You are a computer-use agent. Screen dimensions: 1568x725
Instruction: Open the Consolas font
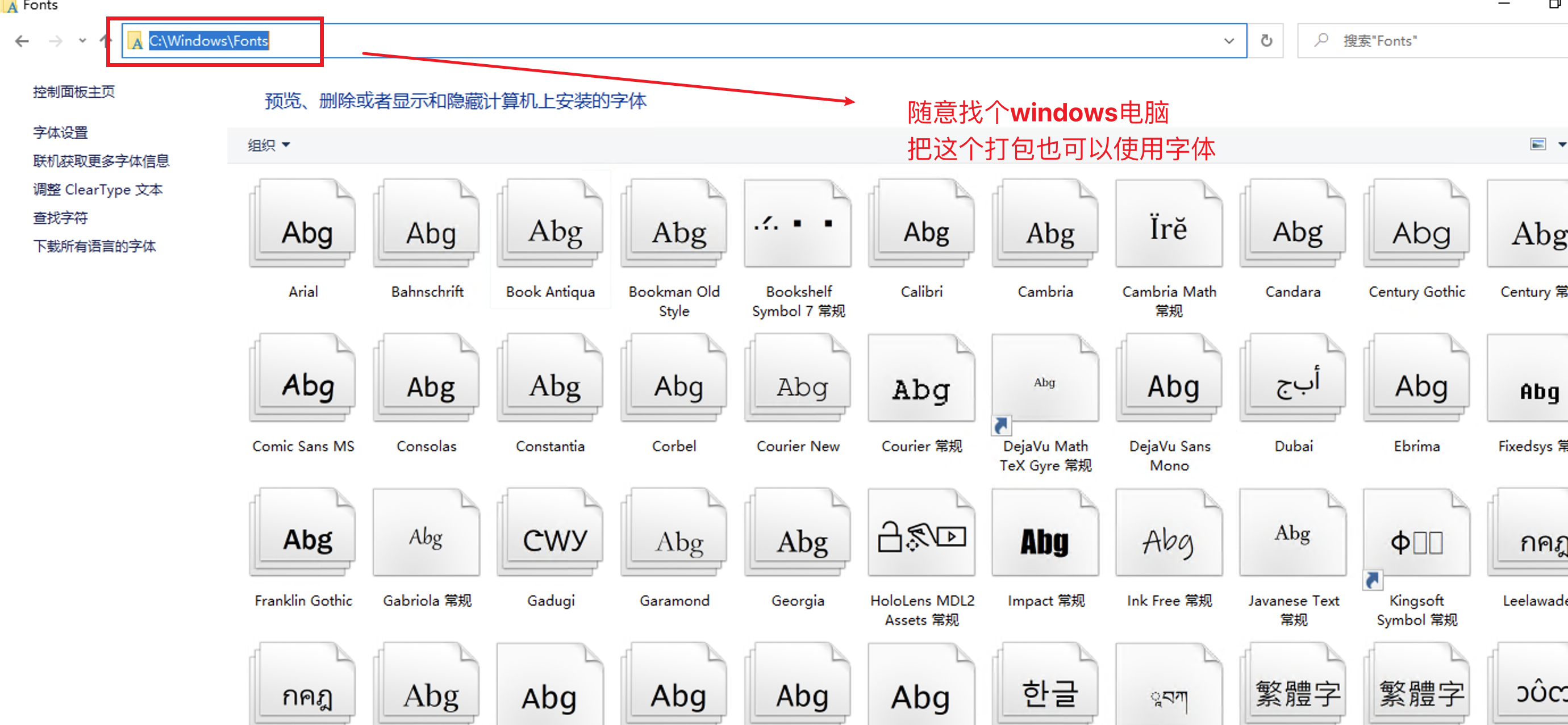point(427,394)
